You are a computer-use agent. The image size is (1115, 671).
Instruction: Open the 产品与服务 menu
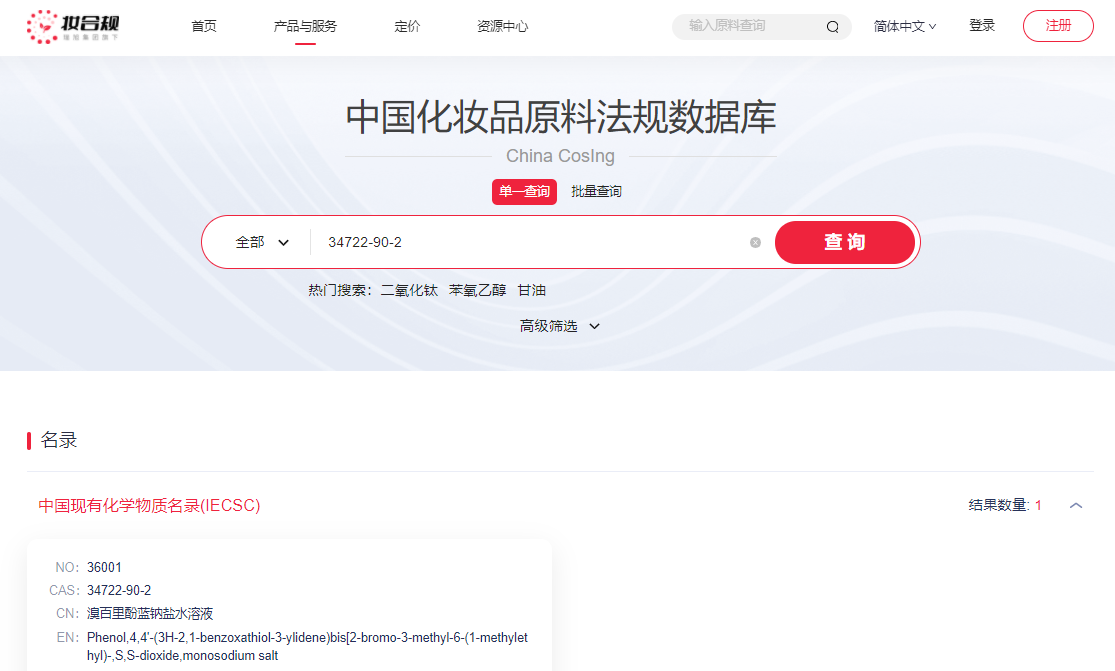306,26
